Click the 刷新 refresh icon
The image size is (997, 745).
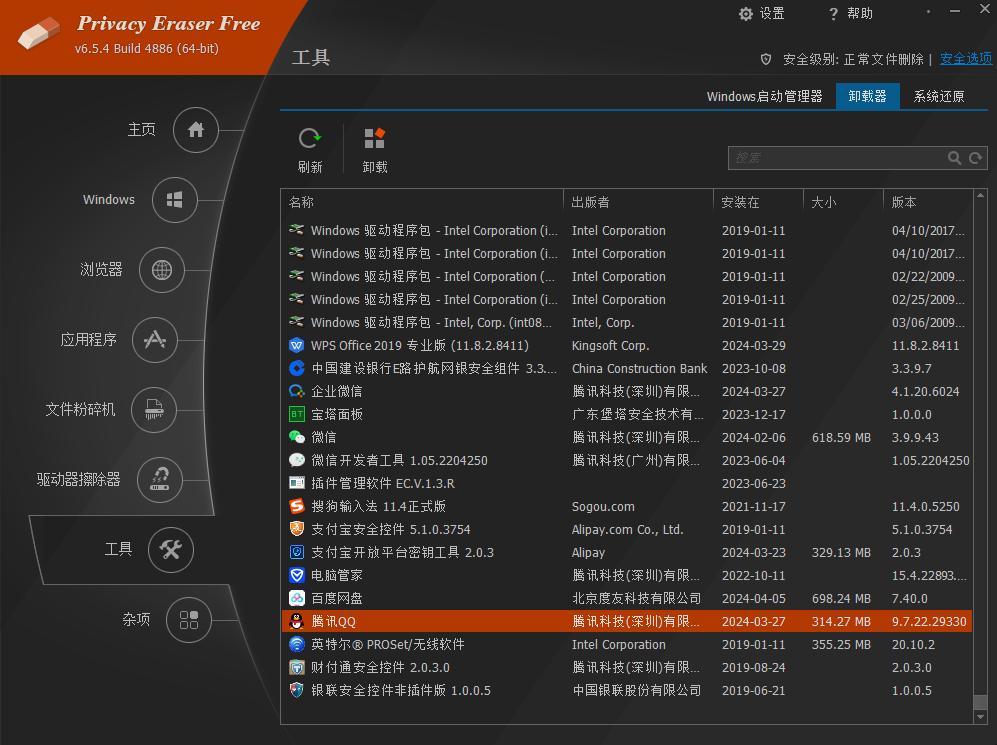pos(310,139)
